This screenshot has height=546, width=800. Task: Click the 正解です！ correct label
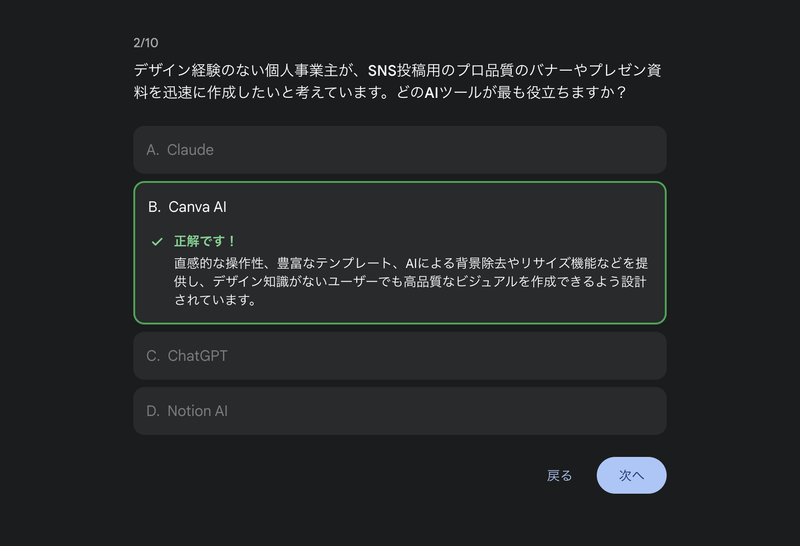[x=205, y=241]
